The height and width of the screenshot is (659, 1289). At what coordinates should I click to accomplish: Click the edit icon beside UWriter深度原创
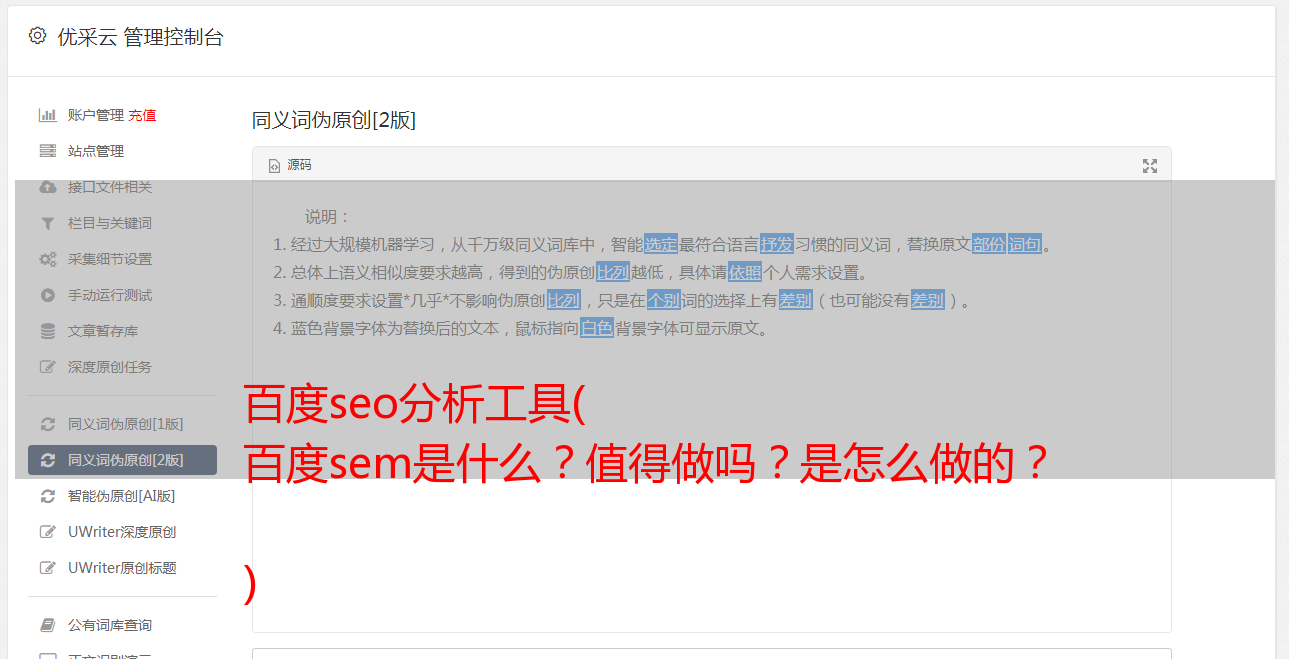[x=47, y=532]
